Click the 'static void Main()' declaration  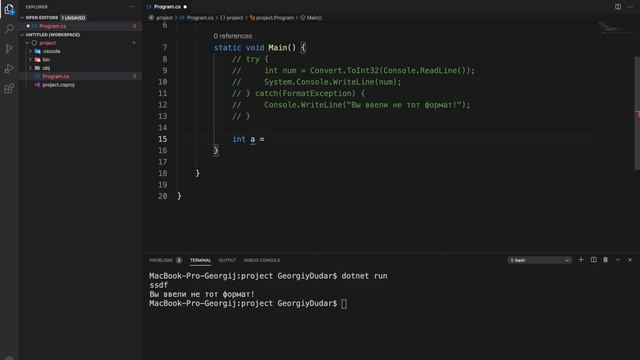pos(255,48)
